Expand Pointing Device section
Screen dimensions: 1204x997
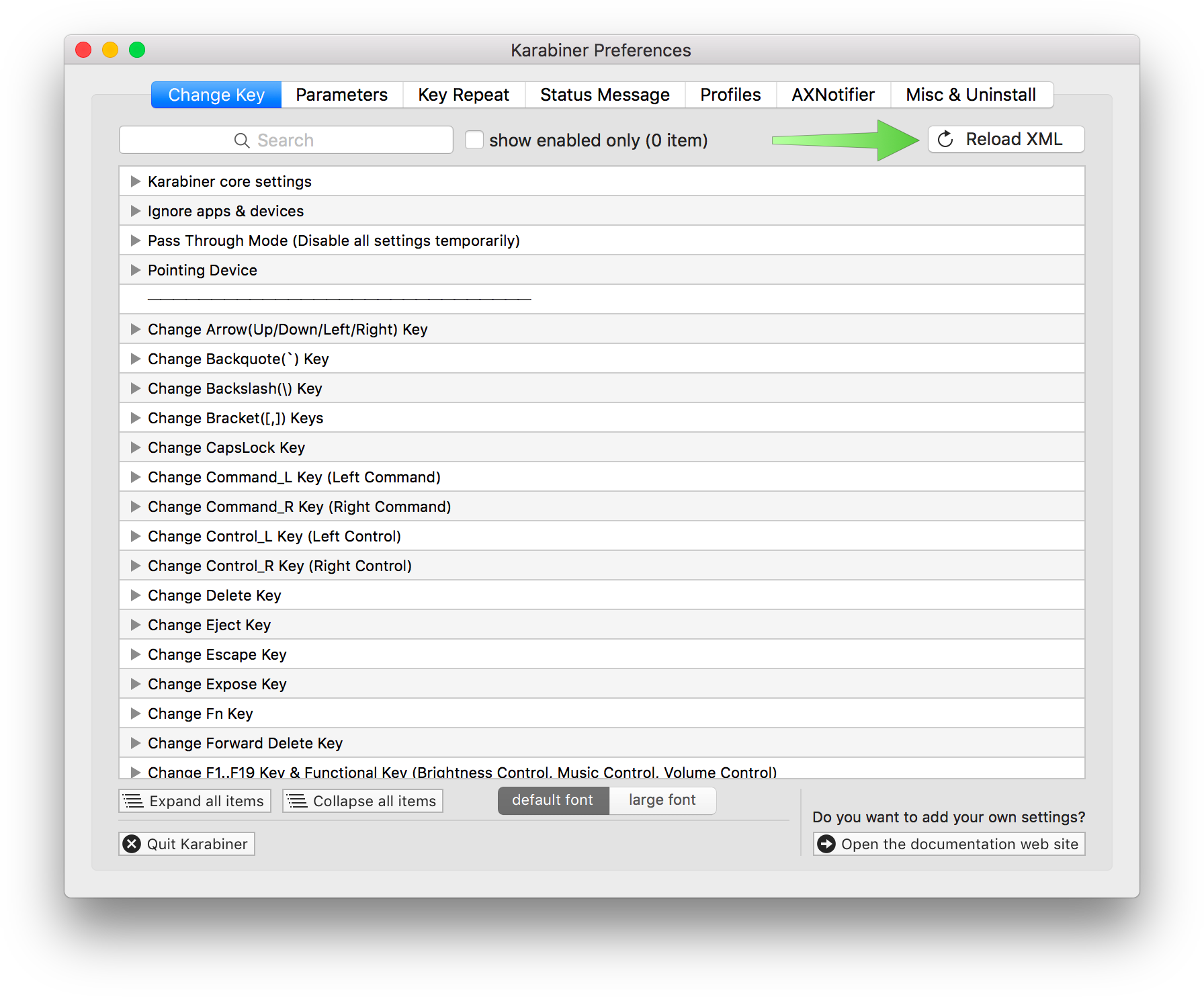(x=136, y=270)
